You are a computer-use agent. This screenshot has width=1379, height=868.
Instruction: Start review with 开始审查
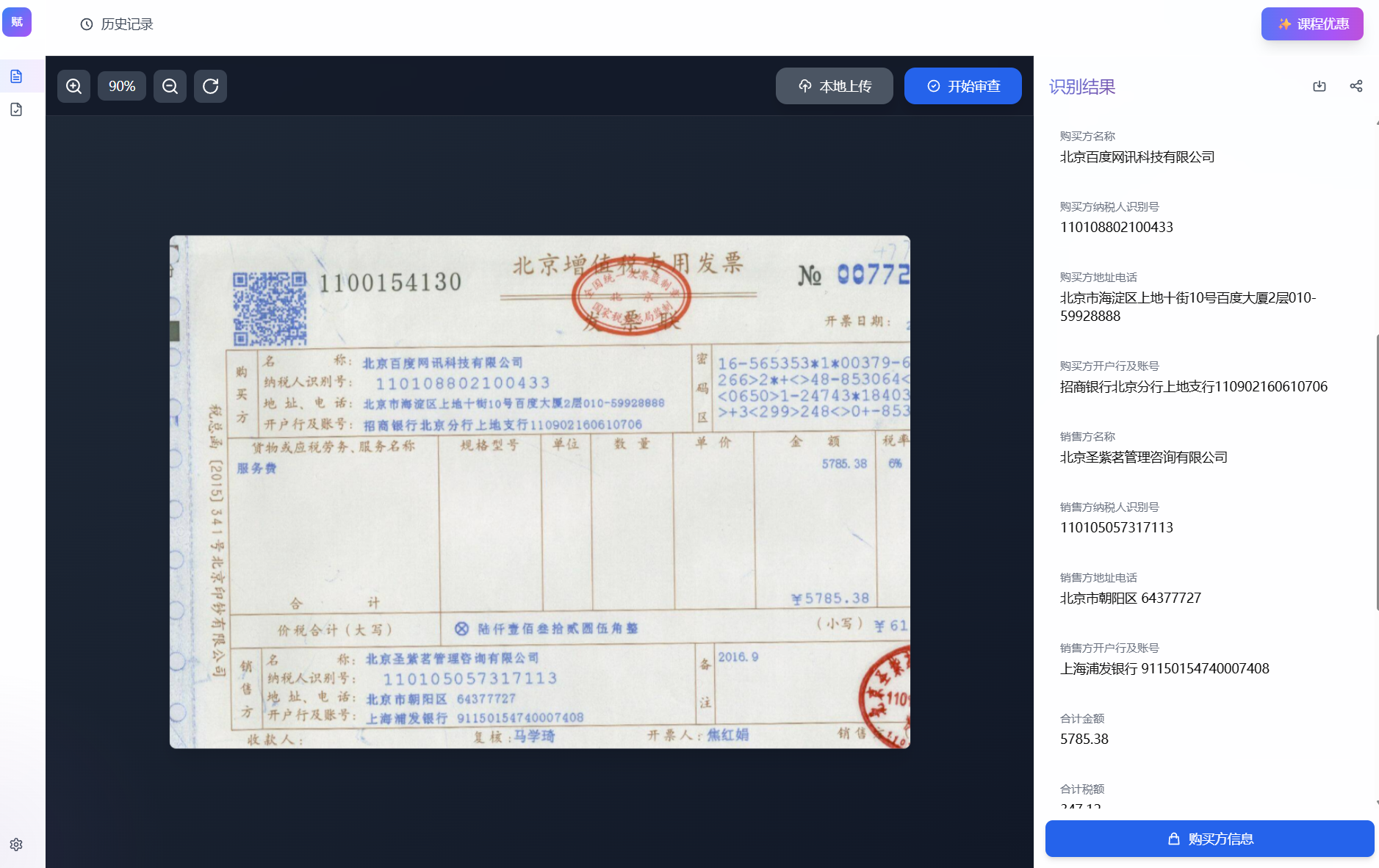click(x=963, y=86)
